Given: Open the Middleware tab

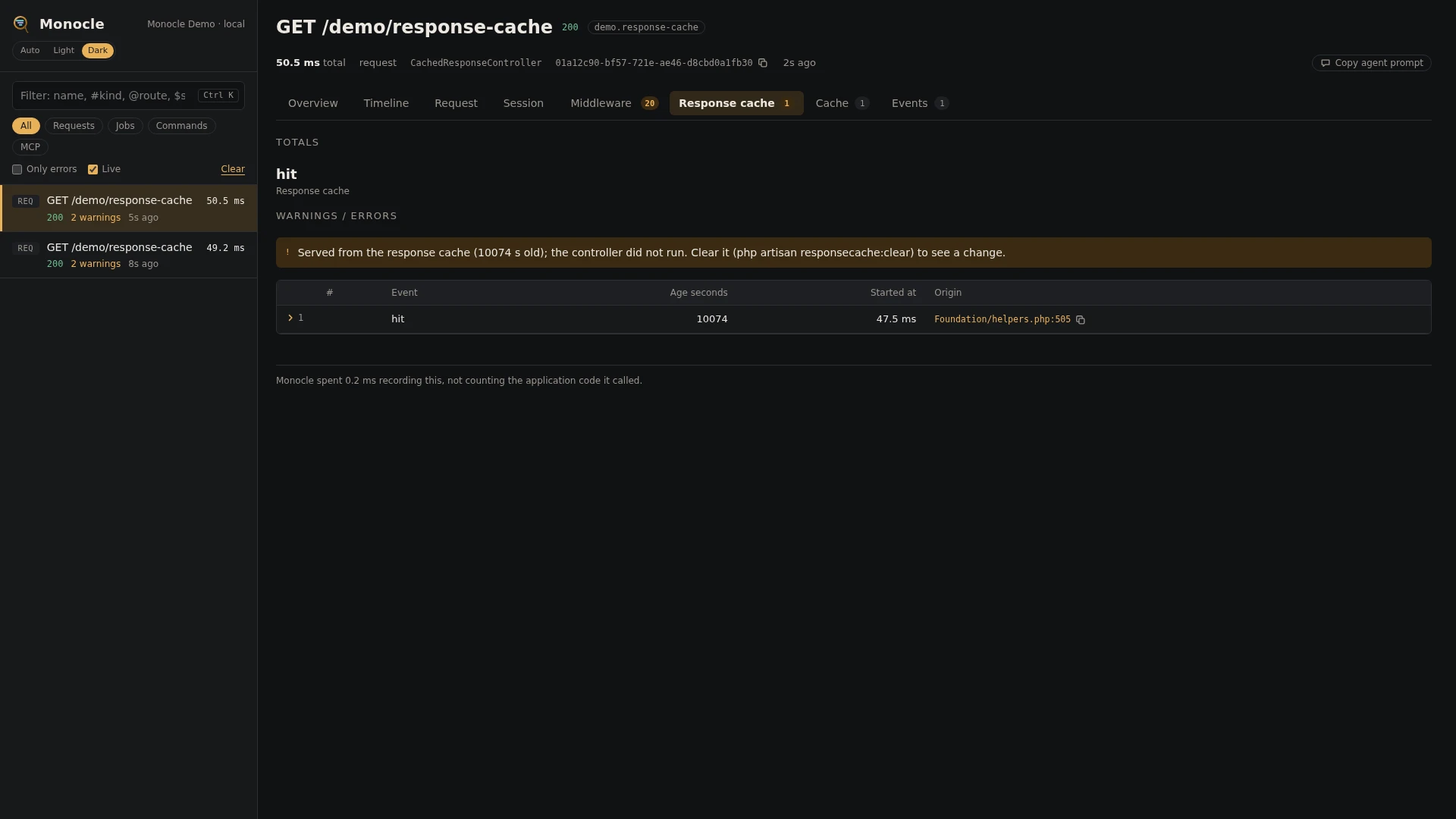Looking at the screenshot, I should 614,103.
